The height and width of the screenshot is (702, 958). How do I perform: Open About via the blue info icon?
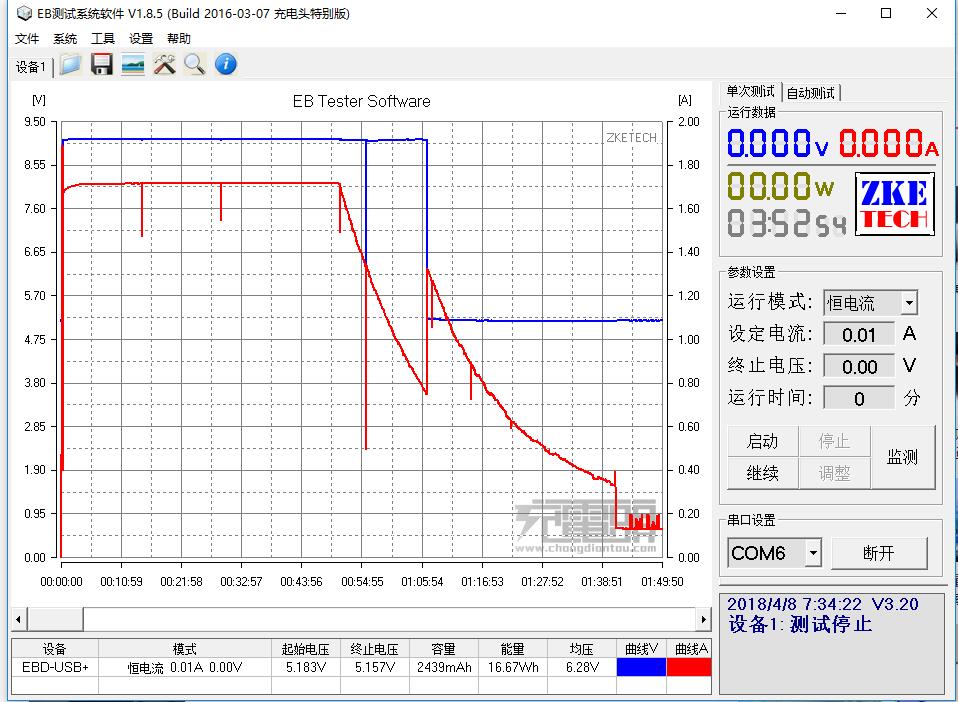point(225,64)
